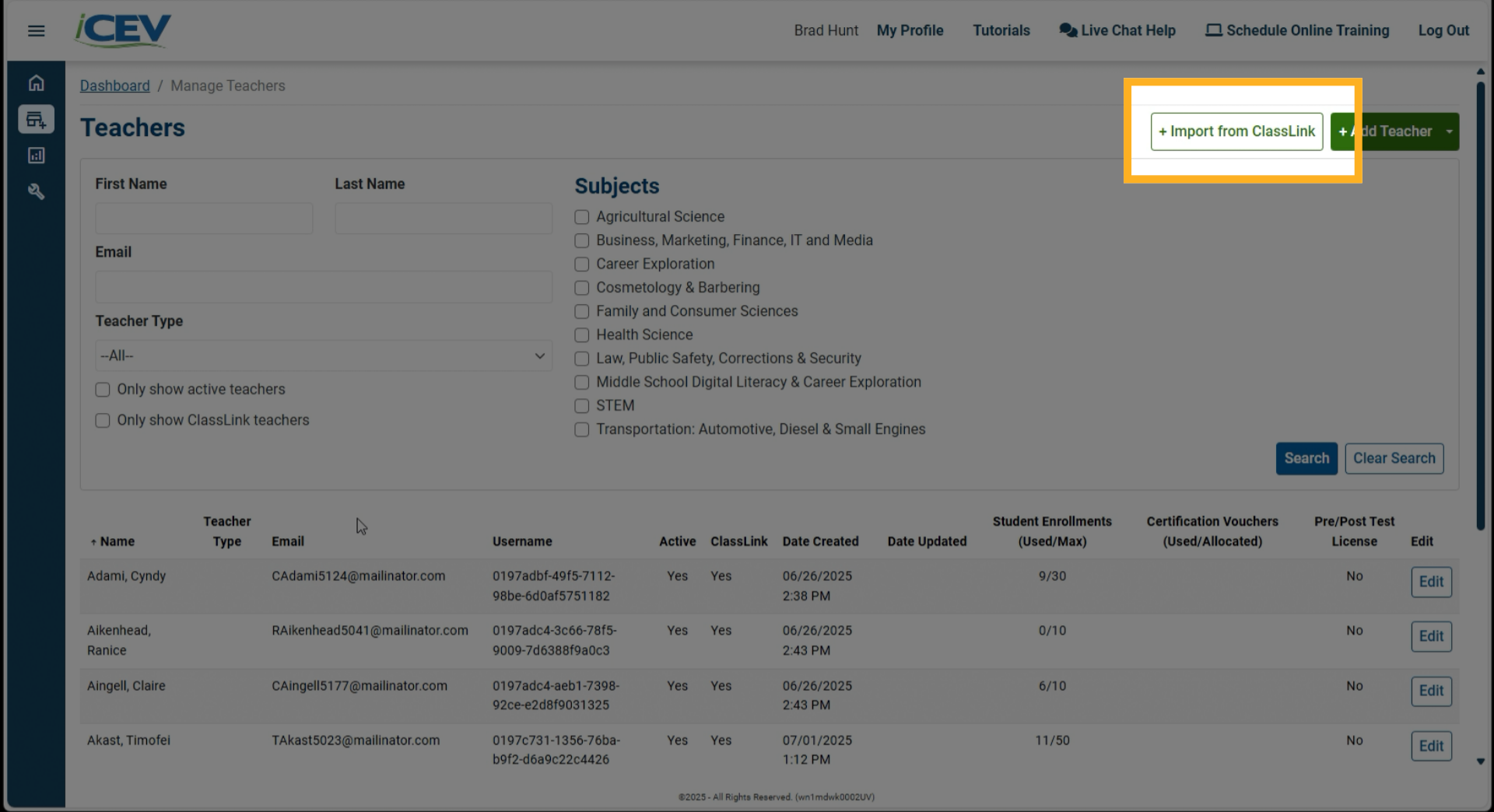Check the STEM subject checkbox
The width and height of the screenshot is (1494, 812).
[x=581, y=405]
